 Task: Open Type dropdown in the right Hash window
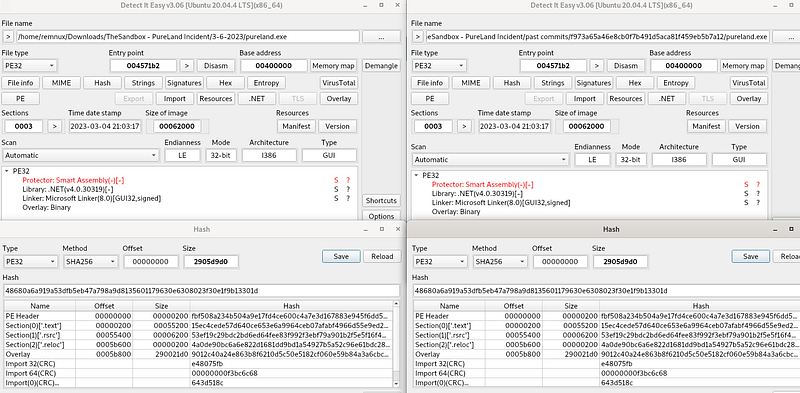tap(439, 262)
